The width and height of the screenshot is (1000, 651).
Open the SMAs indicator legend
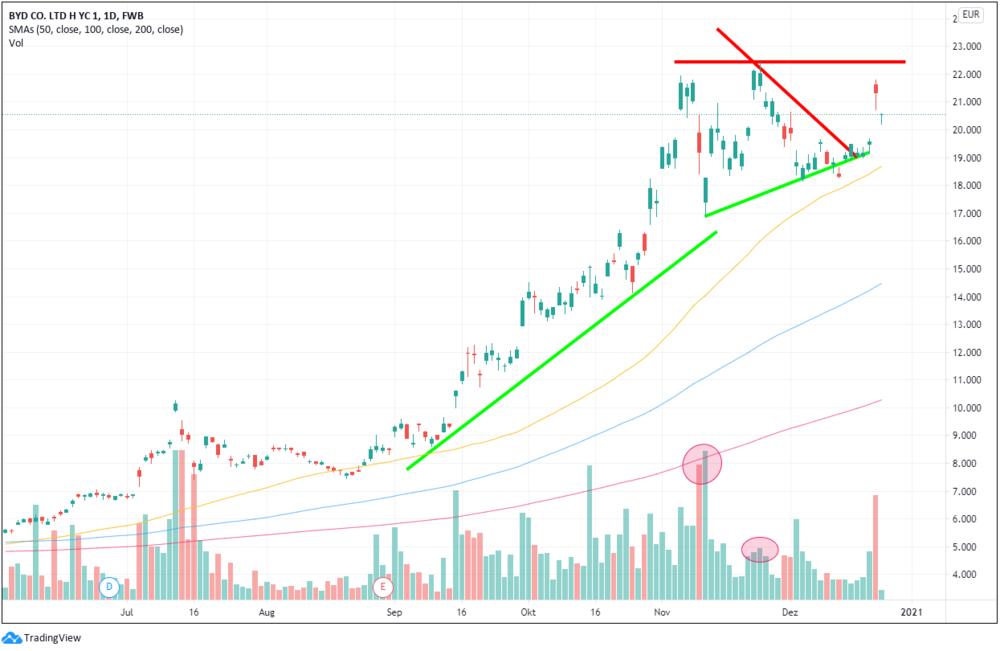coord(96,29)
